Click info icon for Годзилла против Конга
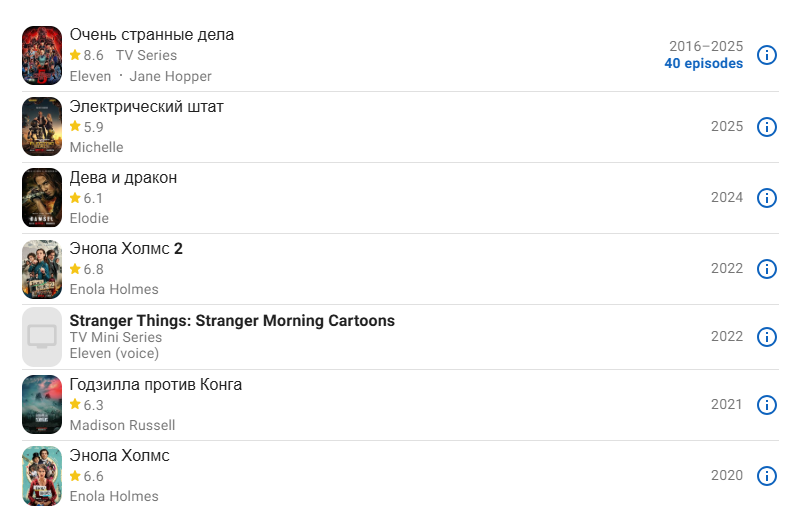 click(767, 405)
